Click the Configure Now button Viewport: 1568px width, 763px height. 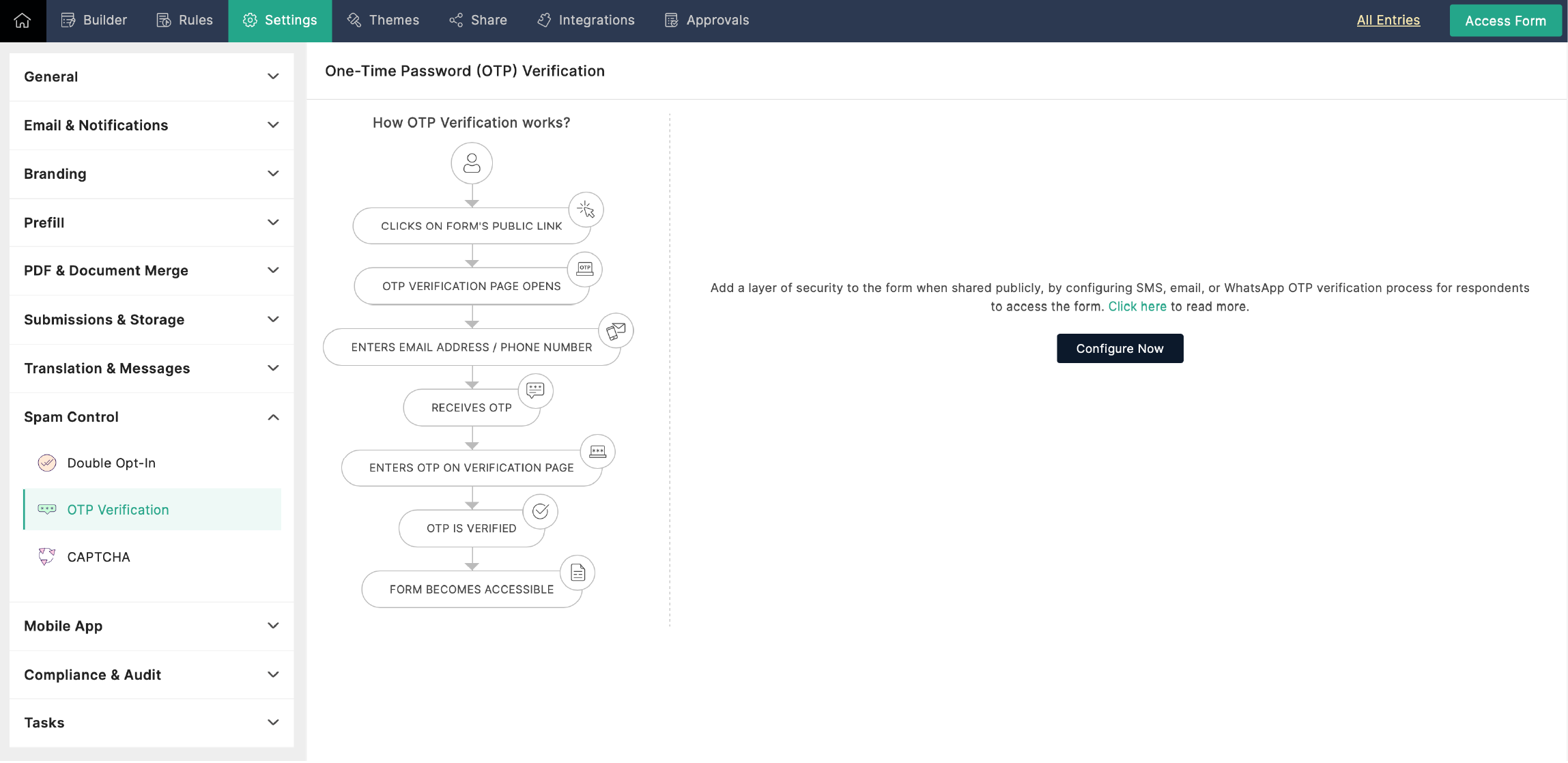[x=1120, y=348]
